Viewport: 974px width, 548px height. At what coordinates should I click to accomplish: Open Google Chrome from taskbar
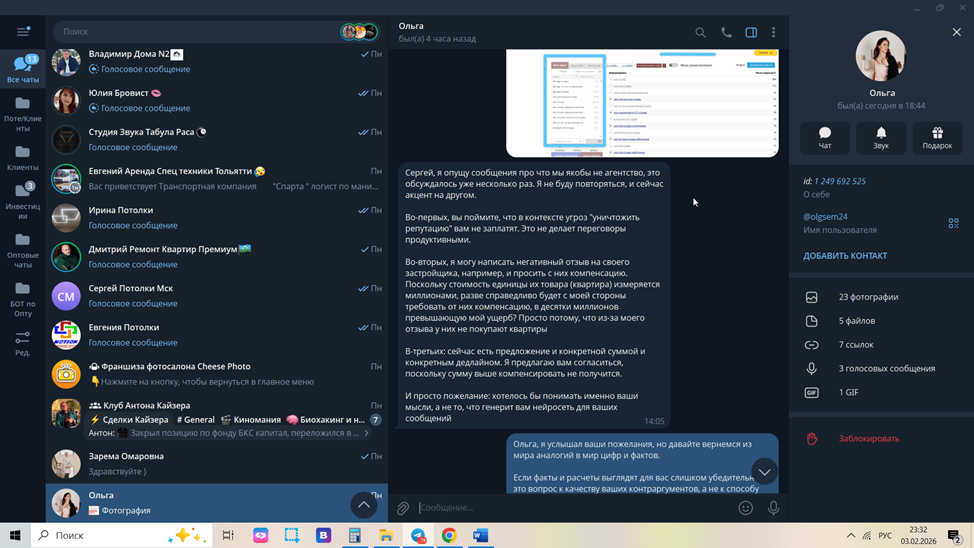[449, 535]
